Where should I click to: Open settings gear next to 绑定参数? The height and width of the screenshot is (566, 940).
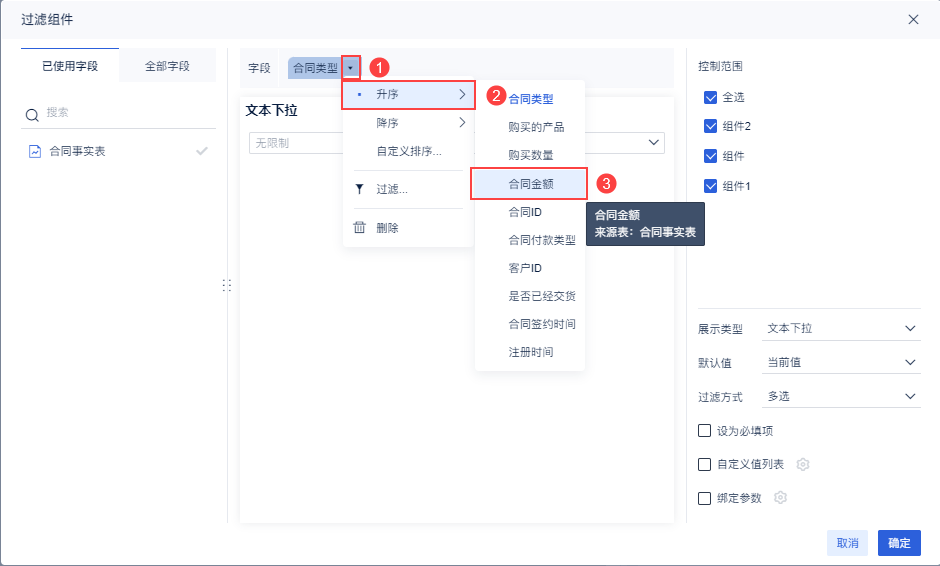(780, 498)
